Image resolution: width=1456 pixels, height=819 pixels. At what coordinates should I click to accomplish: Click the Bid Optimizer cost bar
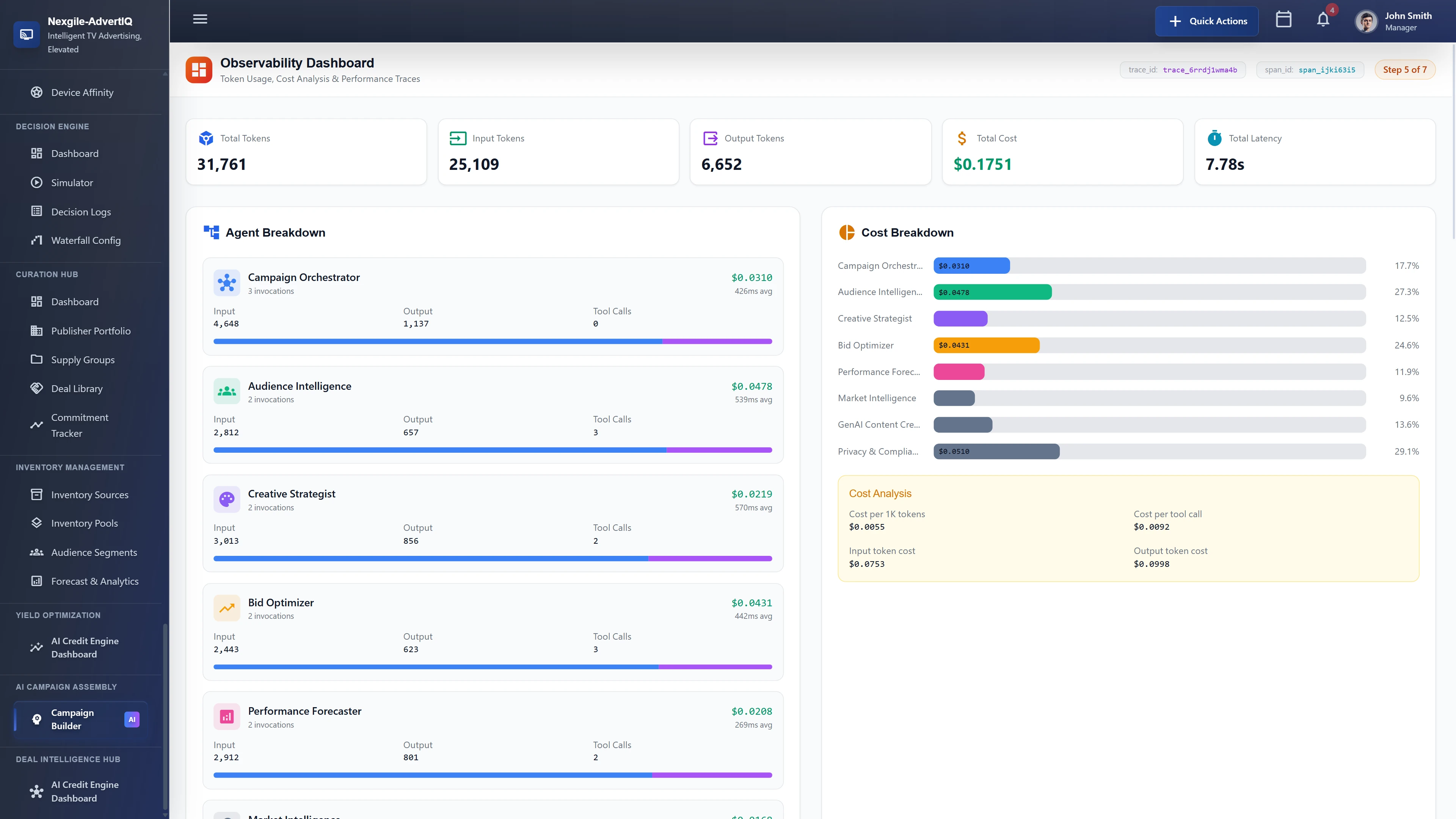point(986,345)
